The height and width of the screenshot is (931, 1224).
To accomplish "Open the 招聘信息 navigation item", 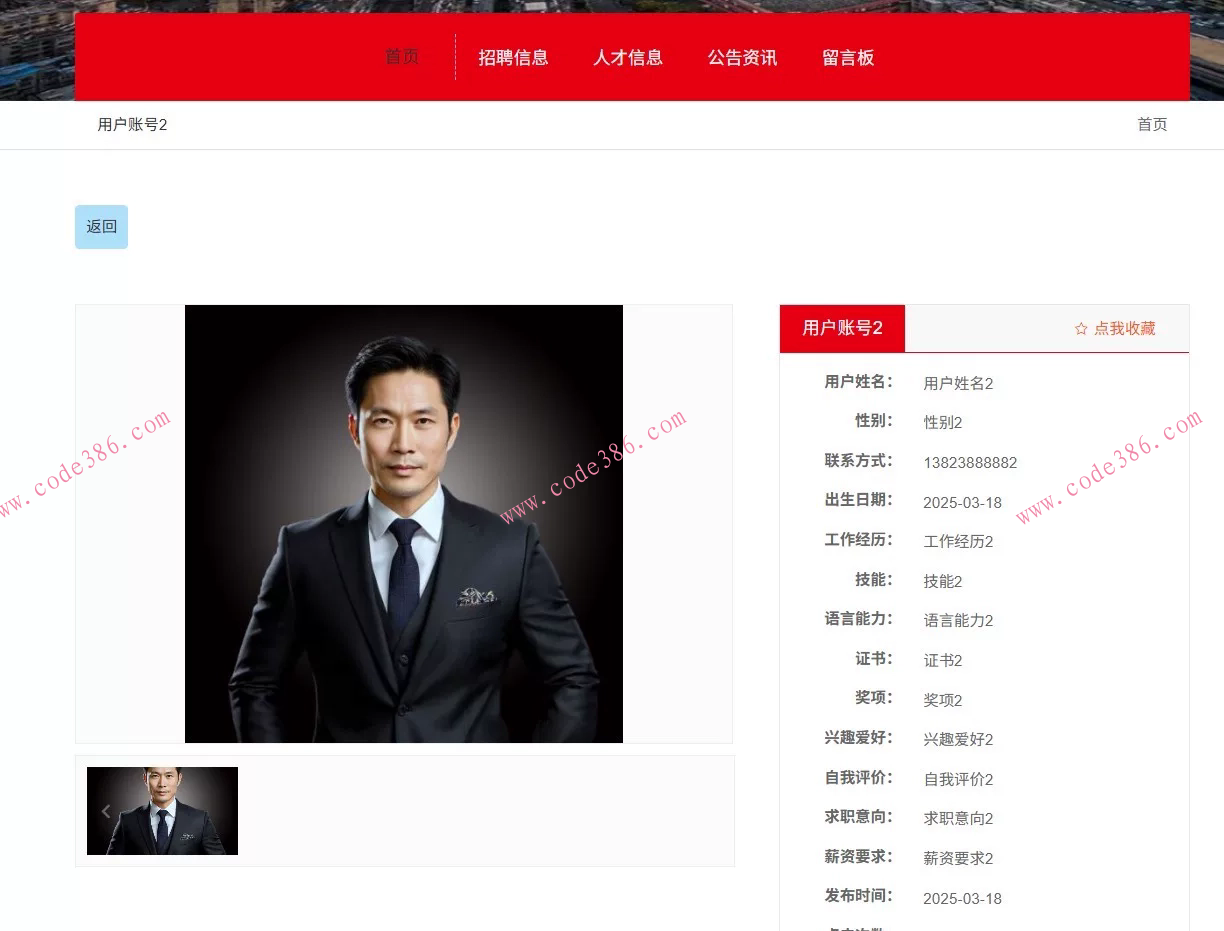I will 515,58.
